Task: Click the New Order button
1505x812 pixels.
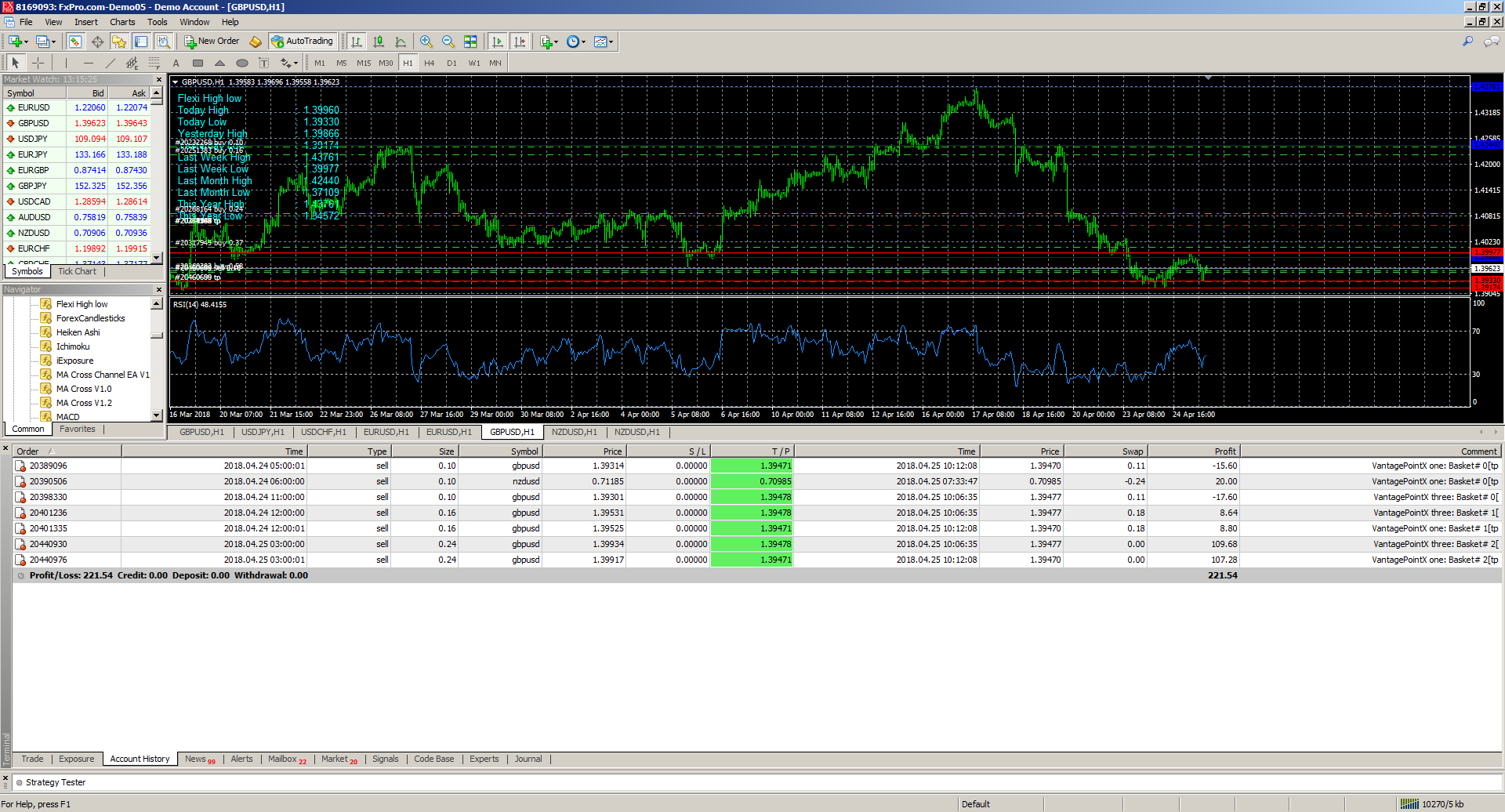Action: pyautogui.click(x=212, y=42)
